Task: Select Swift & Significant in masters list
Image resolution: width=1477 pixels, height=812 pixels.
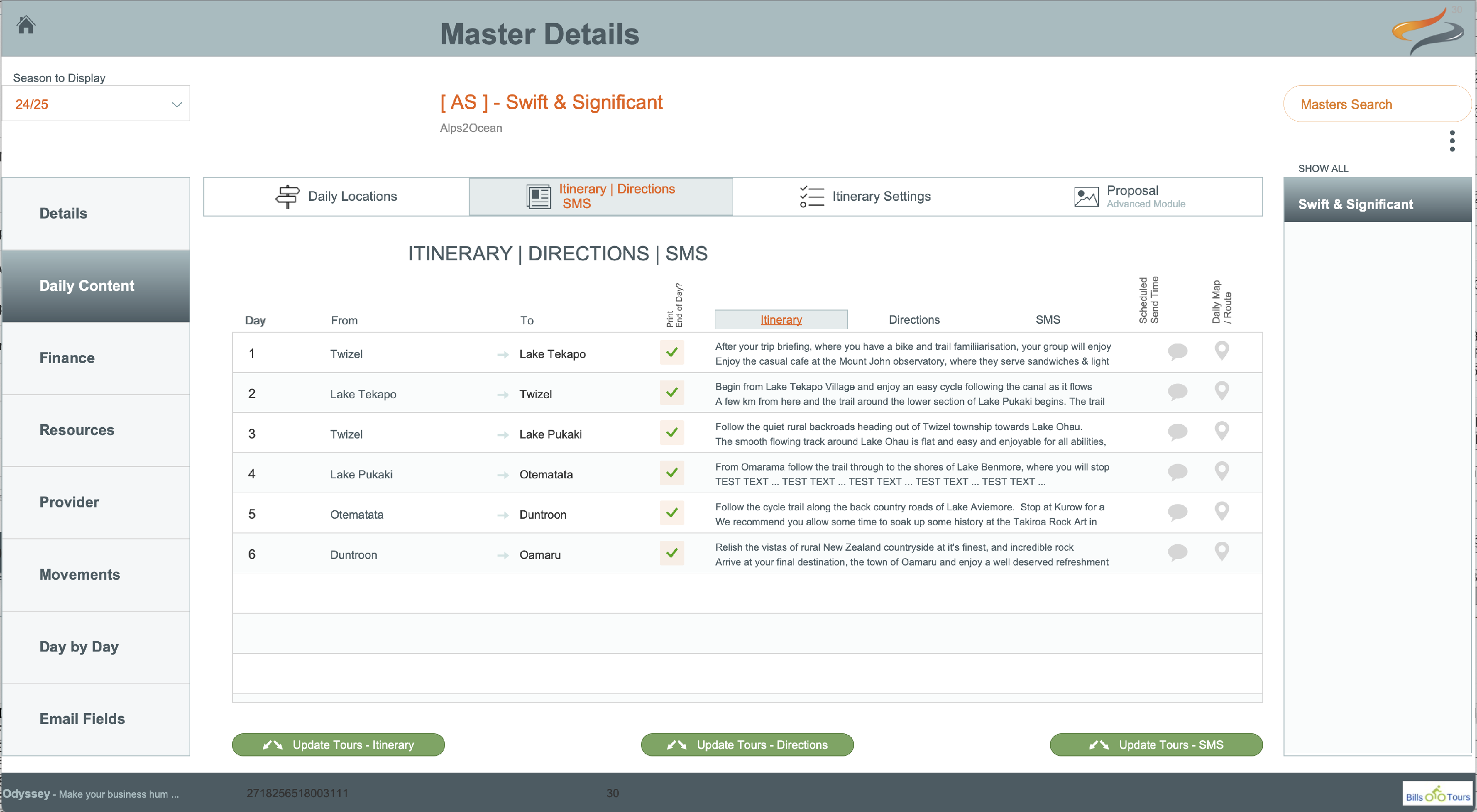Action: [x=1377, y=200]
